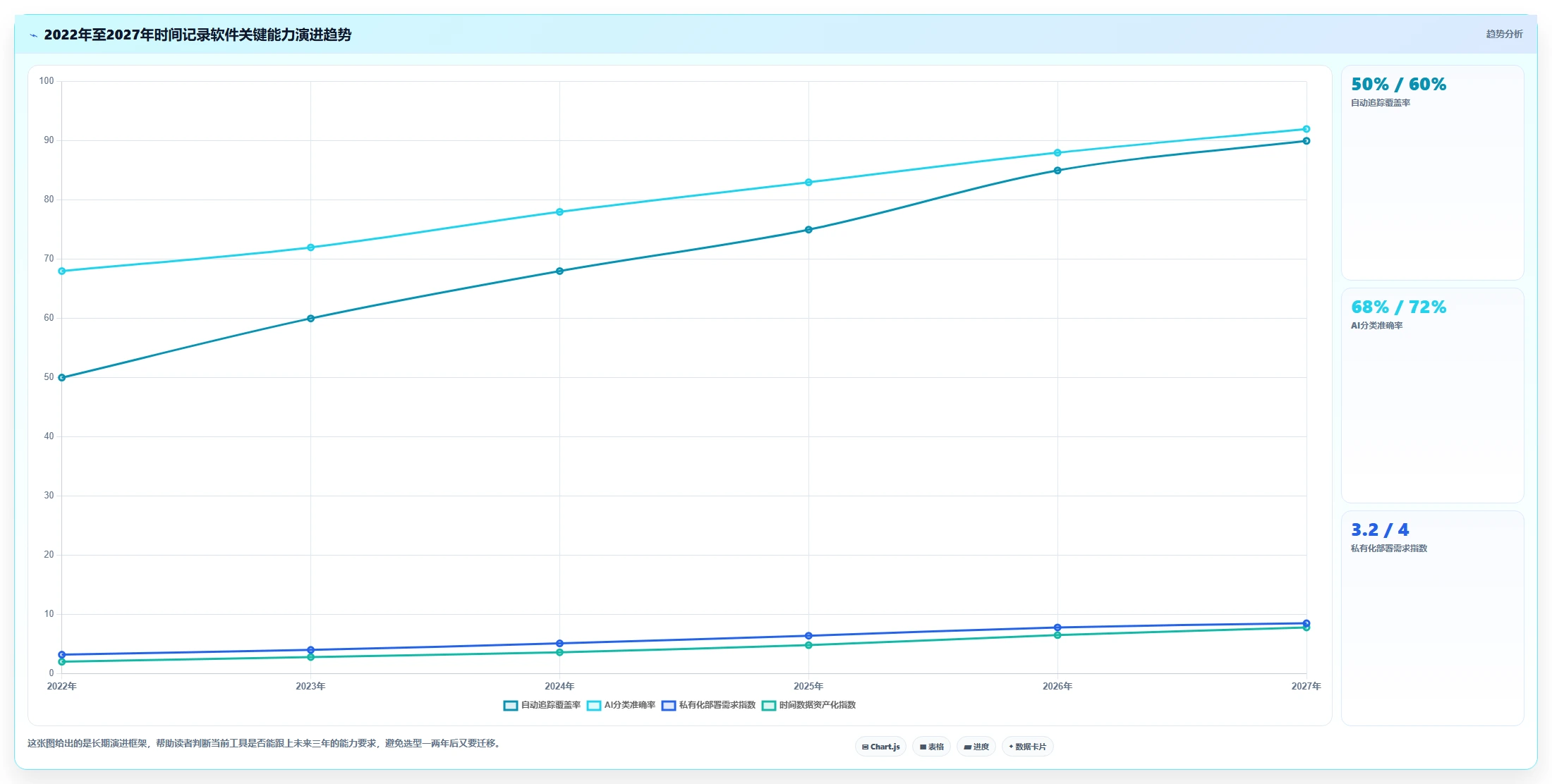This screenshot has height=784, width=1552.
Task: Click AI分类准确率 data point at 2025年
Action: 808,183
